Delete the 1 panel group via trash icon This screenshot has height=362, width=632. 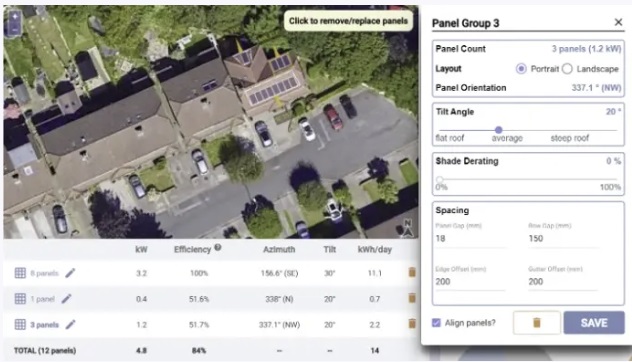coord(412,298)
